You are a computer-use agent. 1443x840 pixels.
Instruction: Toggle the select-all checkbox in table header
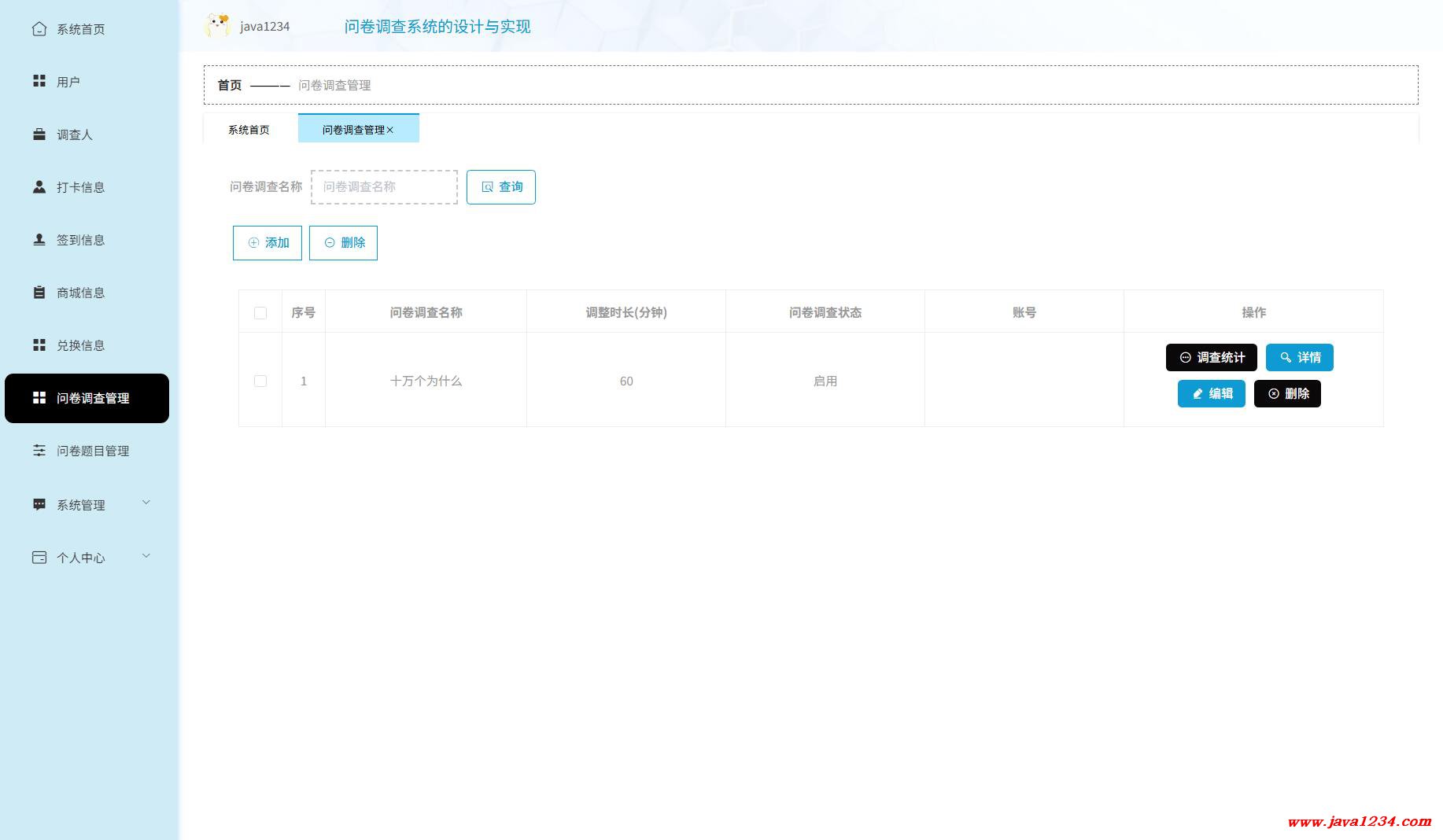click(260, 313)
